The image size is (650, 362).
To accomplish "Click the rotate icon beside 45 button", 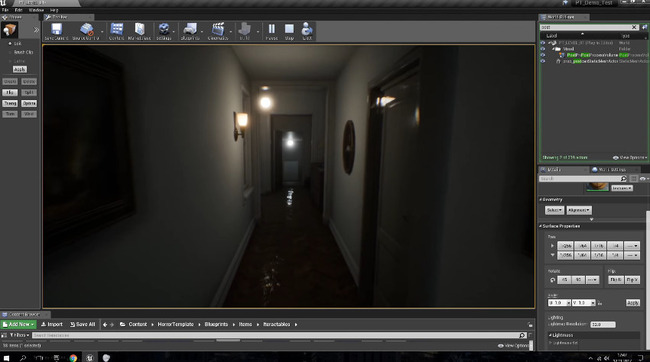I will 553,280.
